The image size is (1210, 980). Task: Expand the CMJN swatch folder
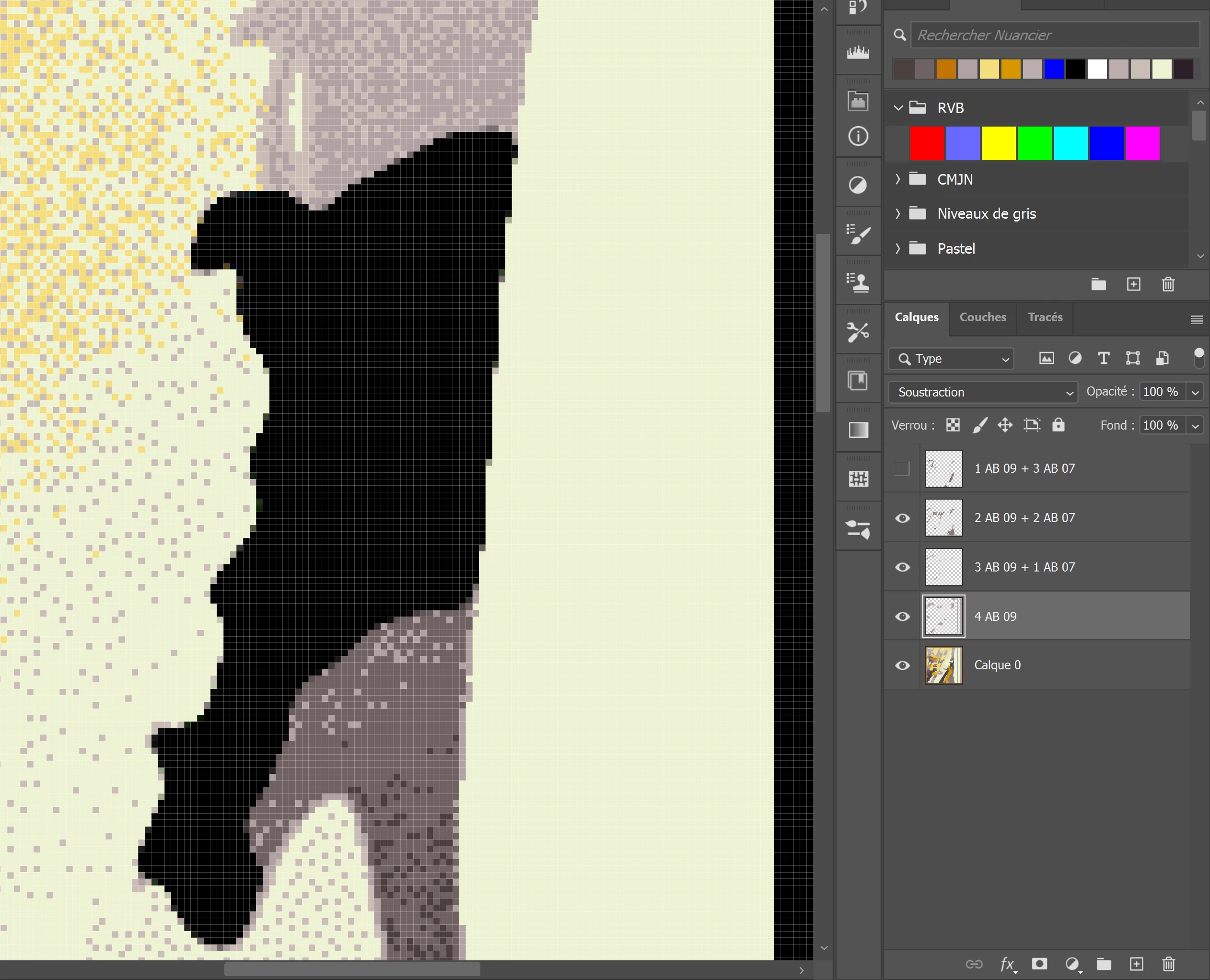click(x=898, y=179)
